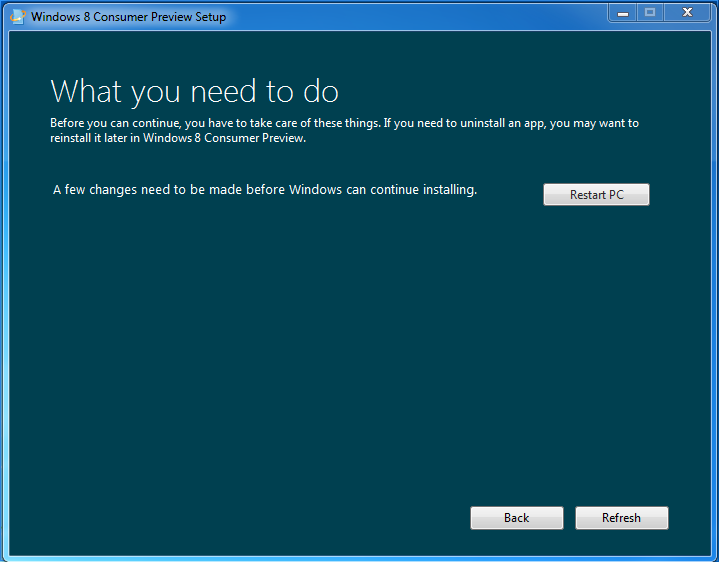Click the window's right frame border
This screenshot has height=562, width=719.
[714, 300]
